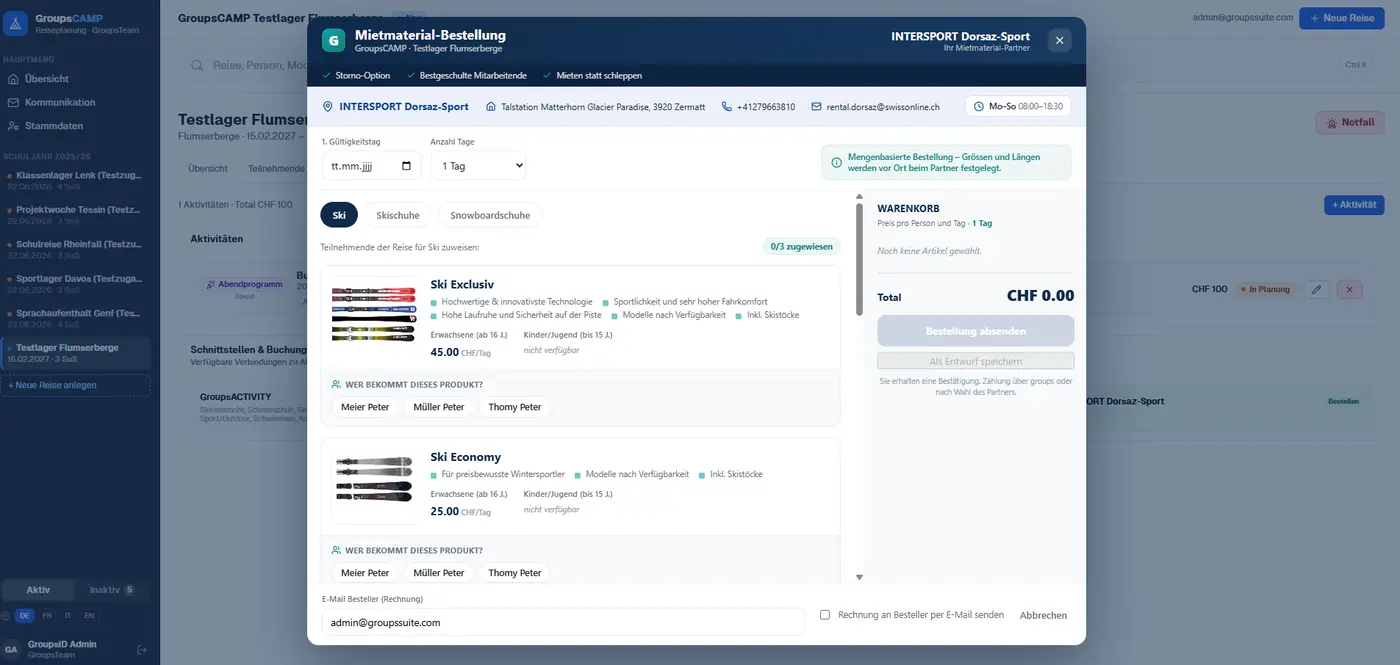Click the house icon before the Talstation address

pyautogui.click(x=491, y=106)
